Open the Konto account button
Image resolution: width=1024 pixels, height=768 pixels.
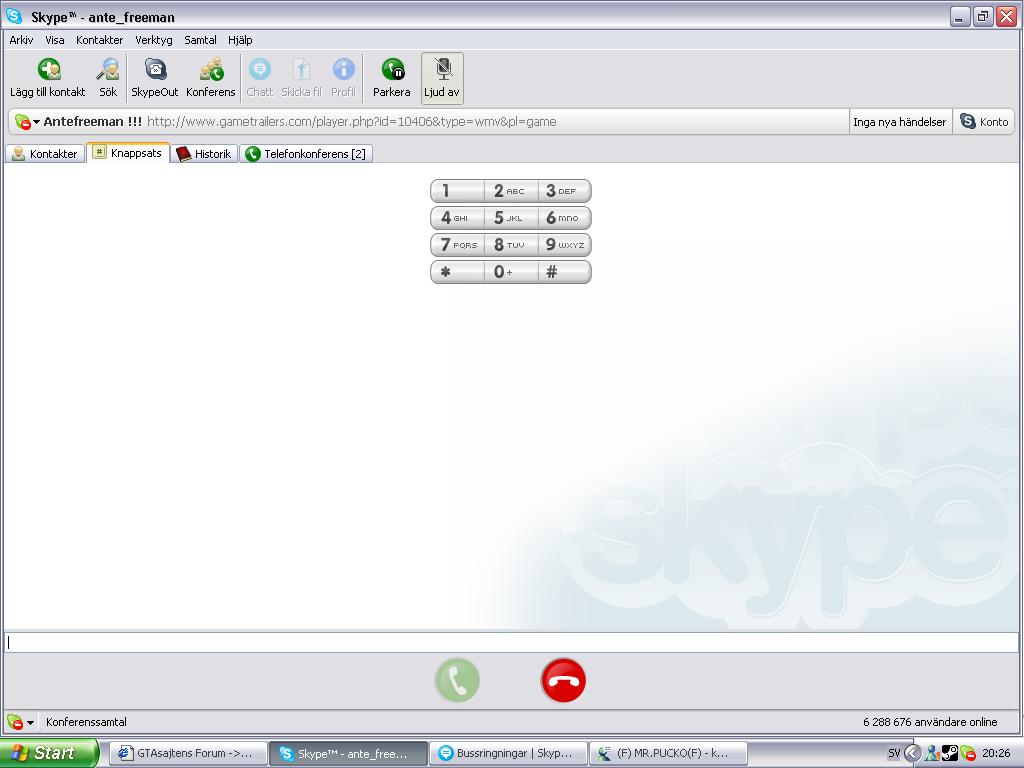pos(984,121)
